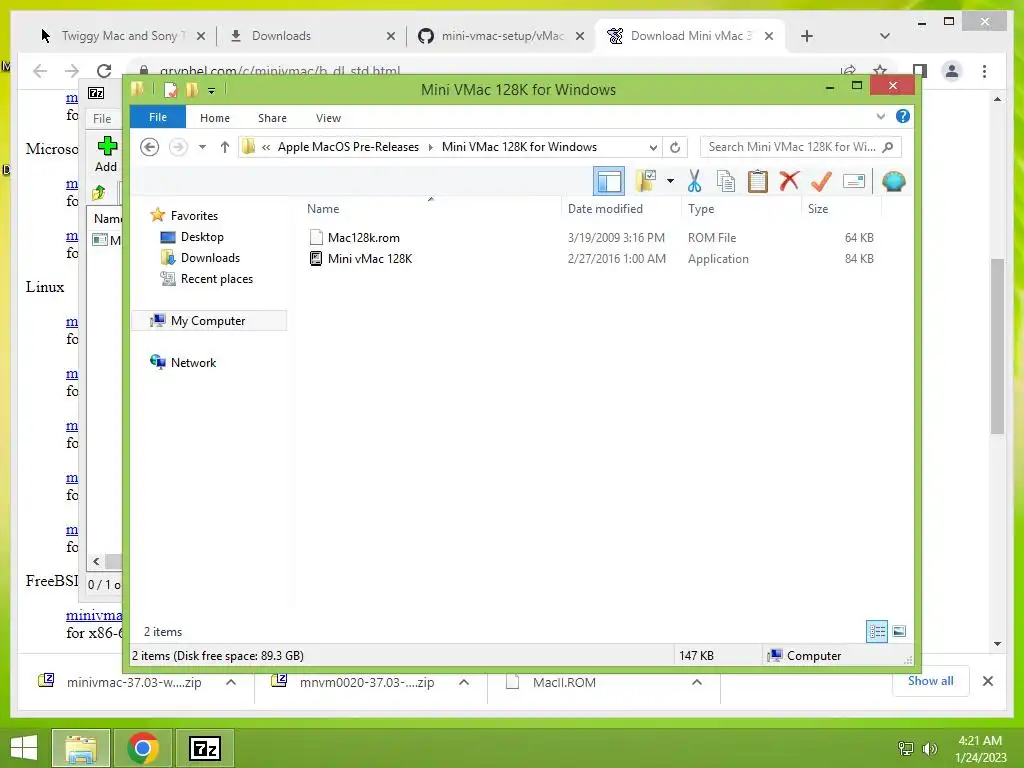This screenshot has height=768, width=1024.
Task: Go up one folder level
Action: [x=225, y=147]
